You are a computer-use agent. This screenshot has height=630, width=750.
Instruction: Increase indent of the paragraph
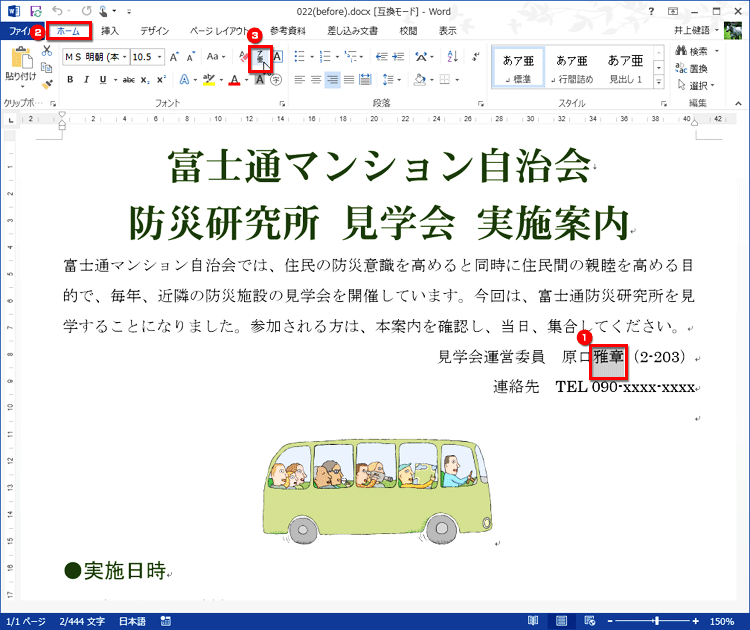[398, 57]
